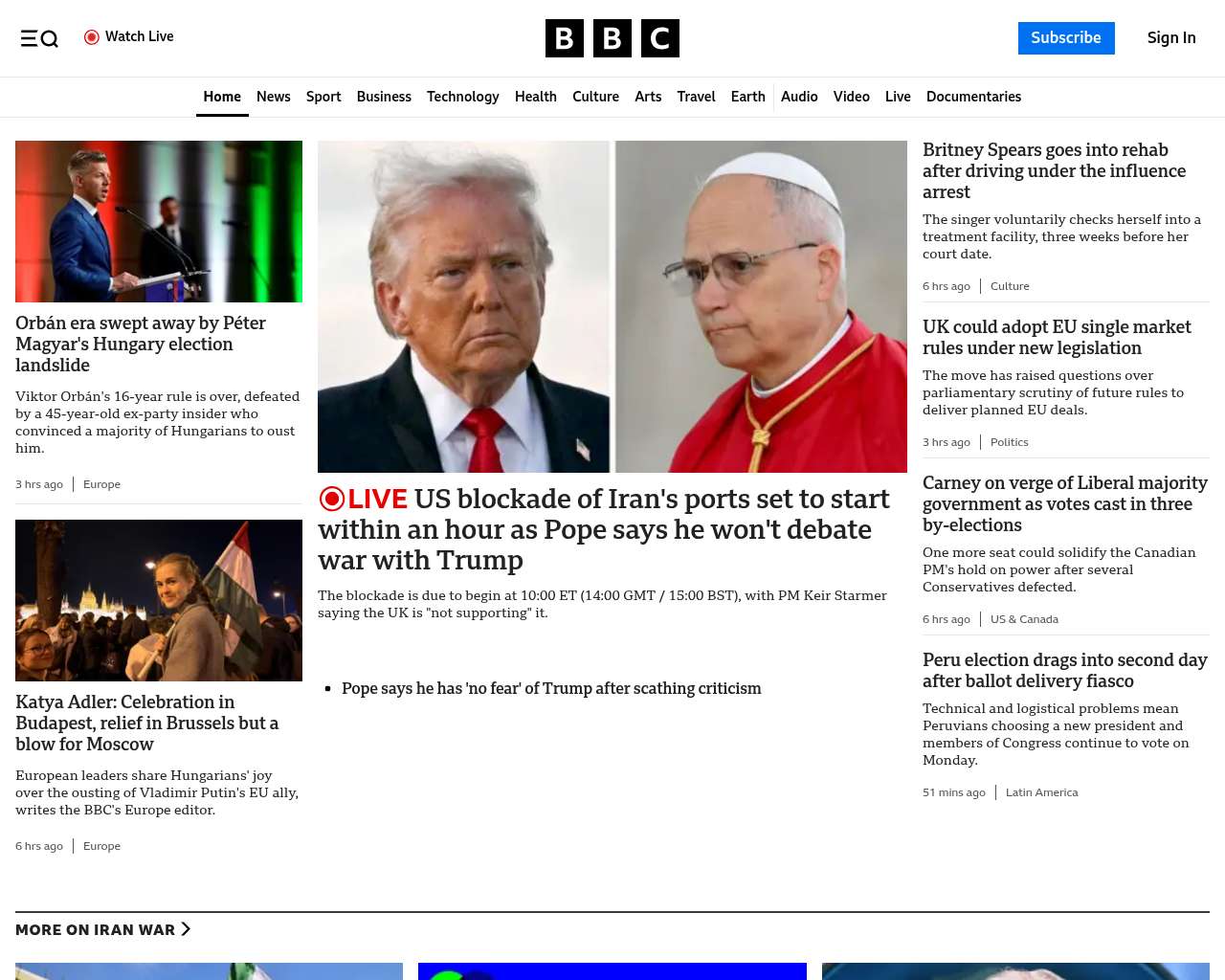Screen dimensions: 1225x980
Task: Read the Orbán era swept away story
Action: pyautogui.click(x=141, y=345)
